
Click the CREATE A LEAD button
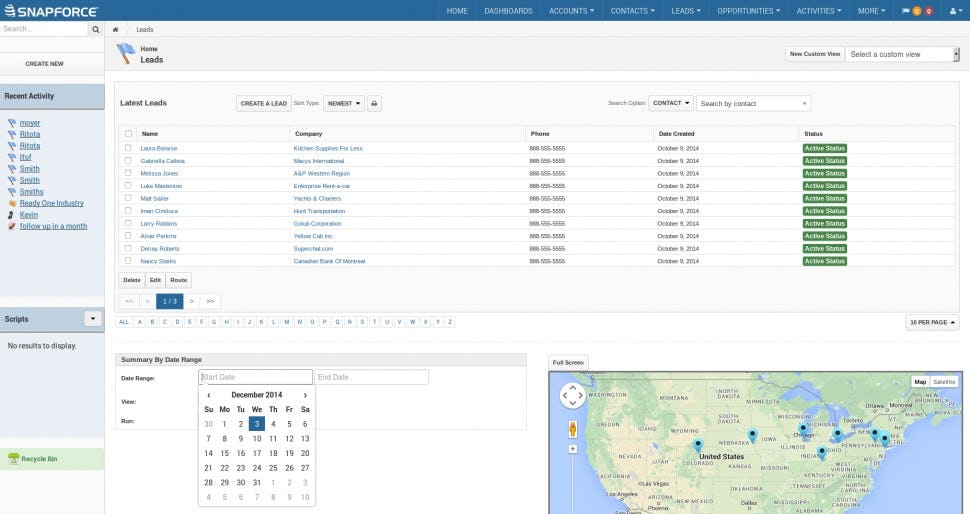[264, 103]
